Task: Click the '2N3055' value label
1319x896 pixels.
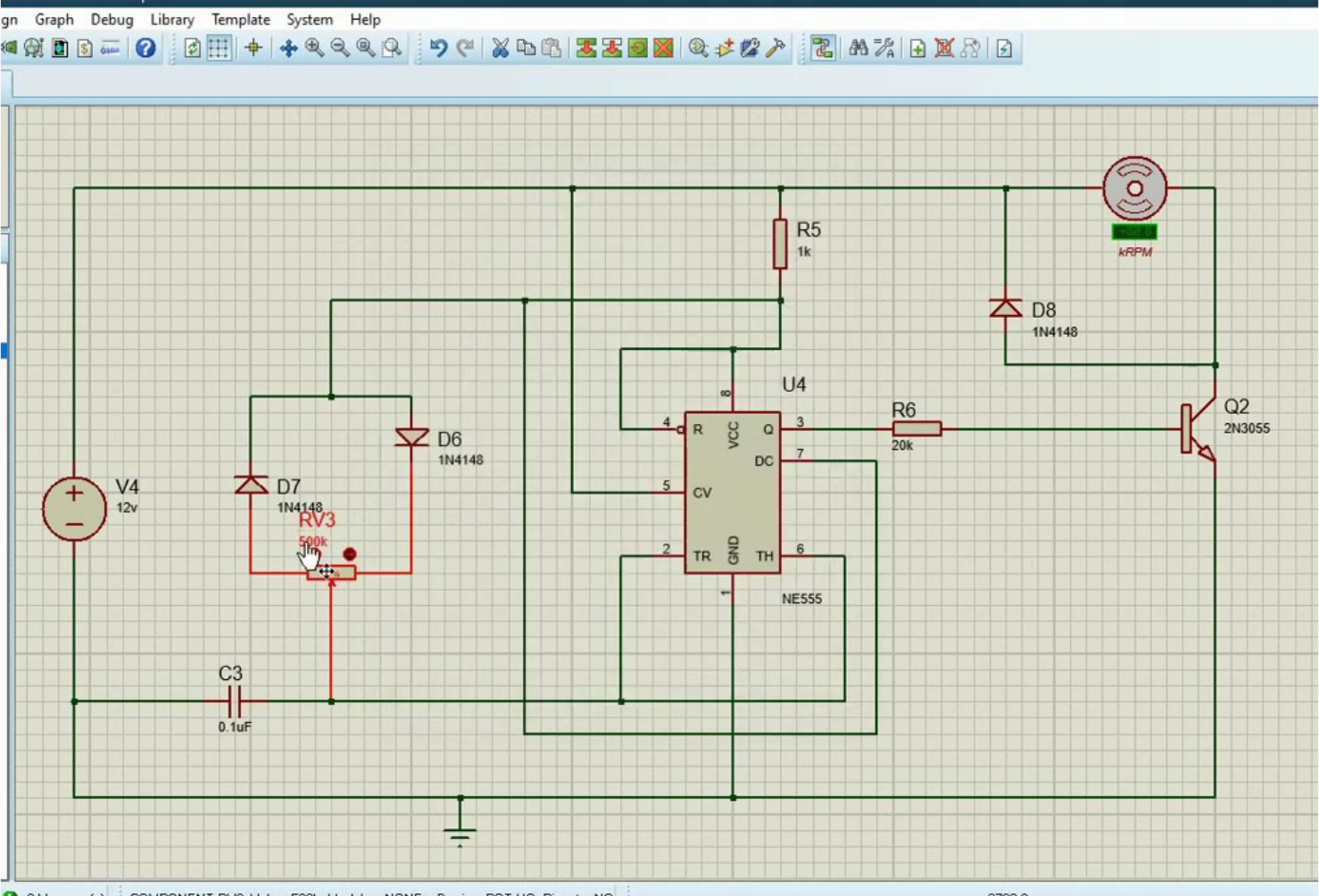Action: pos(1246,428)
